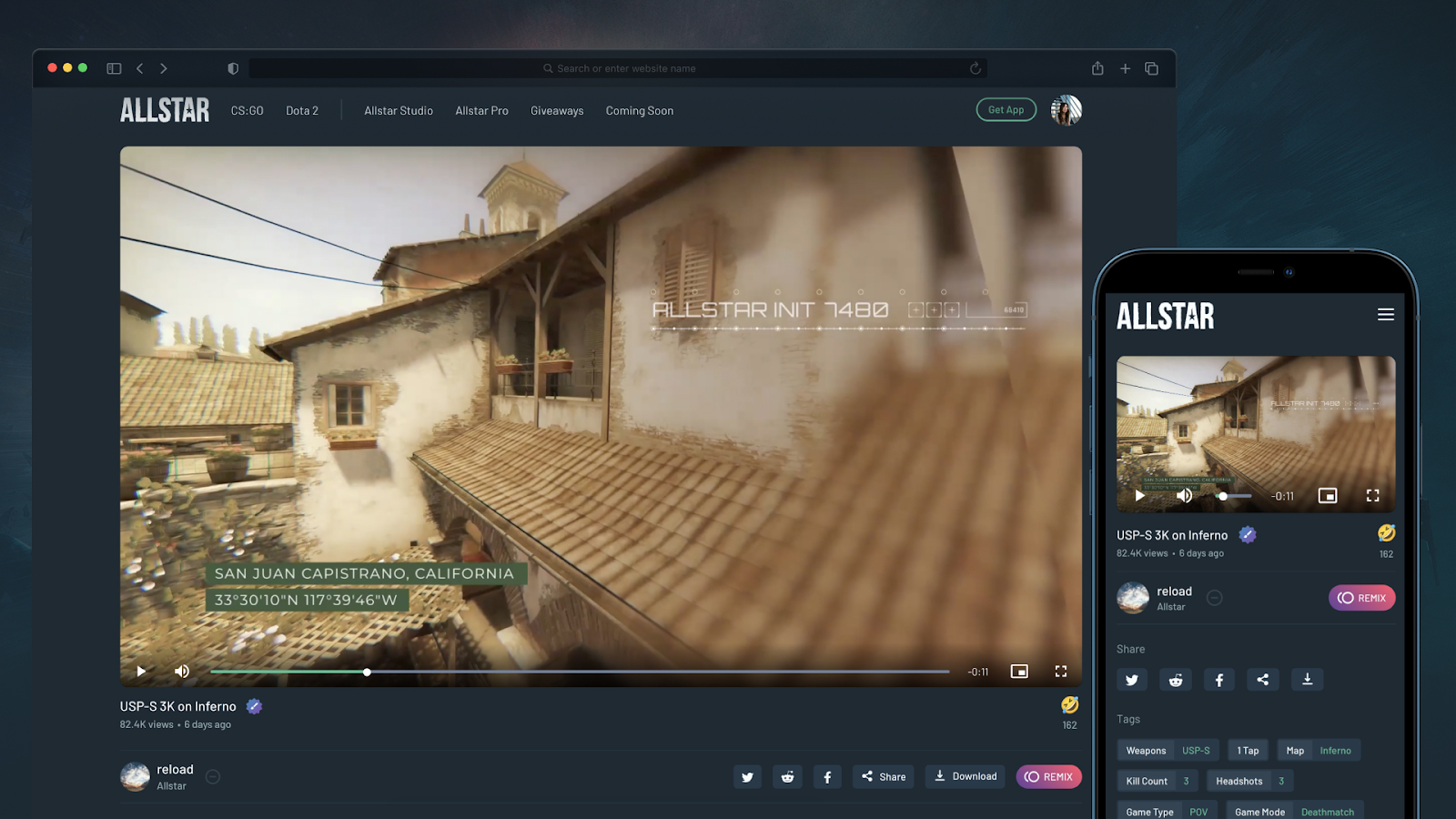
Task: Share to Twitter on desktop page
Action: coord(747,777)
